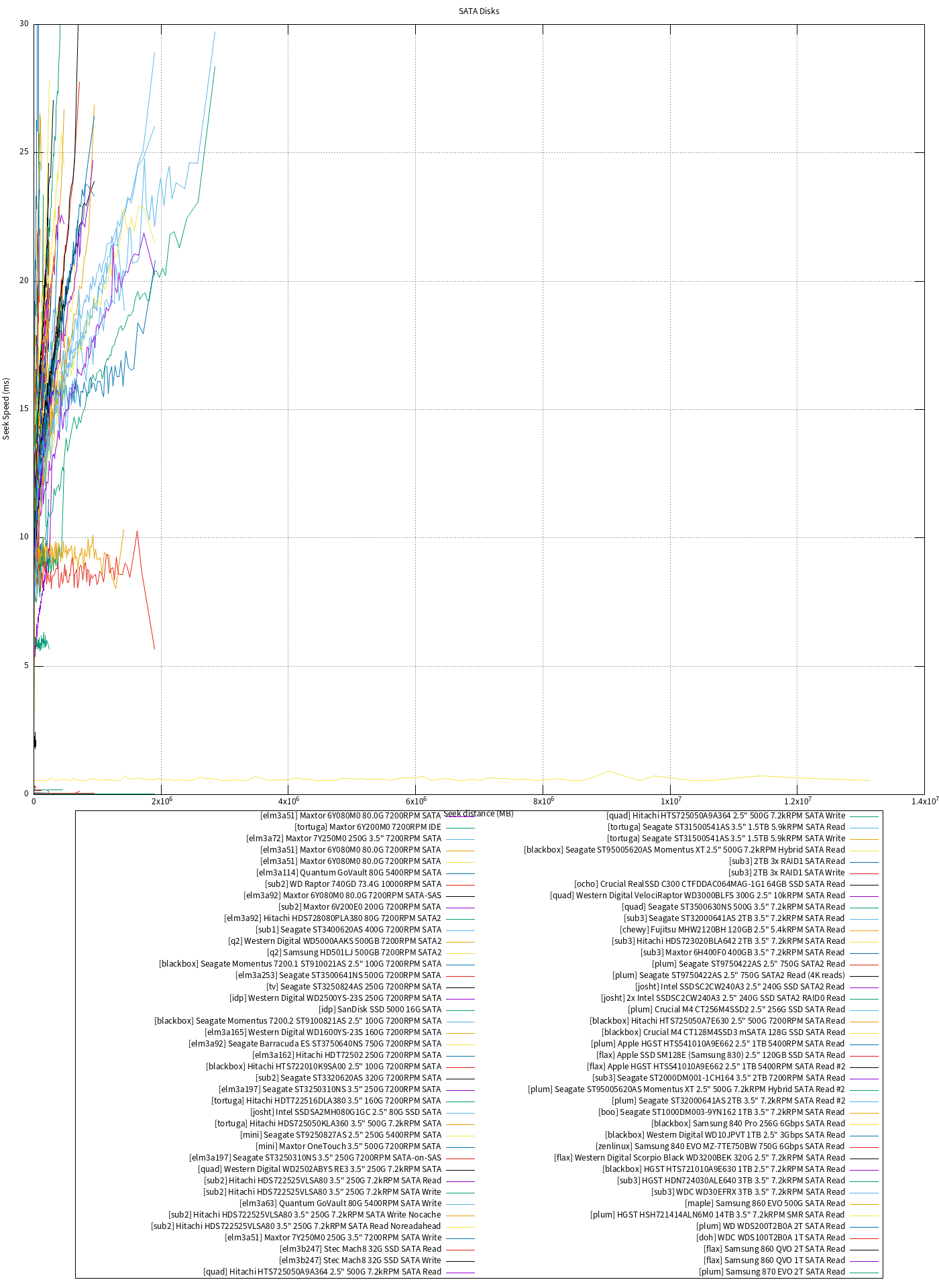939x1288 pixels.
Task: Click the 30 tick label on y-axis
Action: tap(24, 23)
